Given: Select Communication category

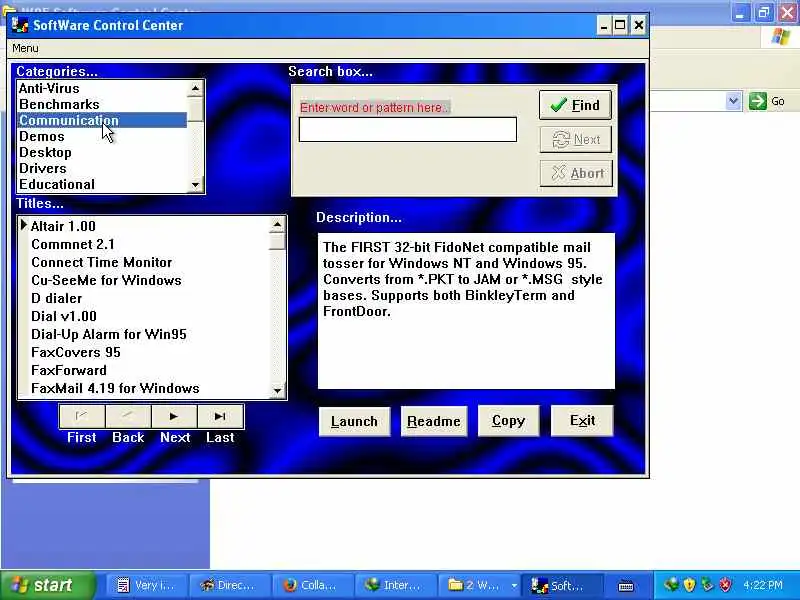Looking at the screenshot, I should pyautogui.click(x=102, y=120).
